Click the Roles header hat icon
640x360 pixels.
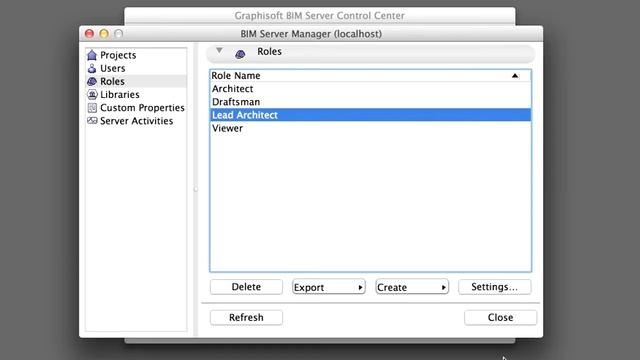point(240,54)
